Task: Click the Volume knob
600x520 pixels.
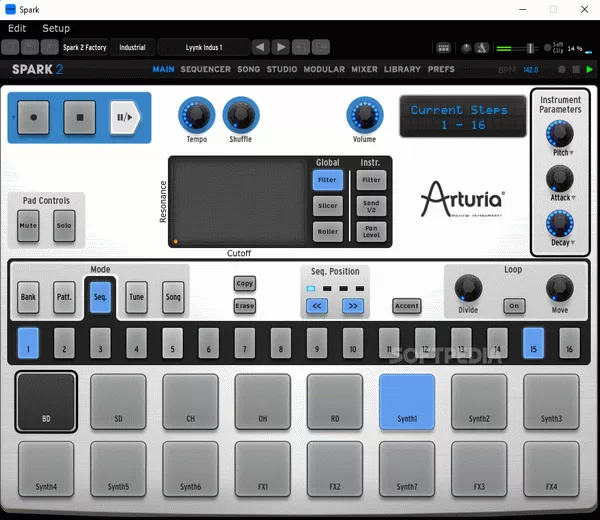Action: click(x=364, y=115)
